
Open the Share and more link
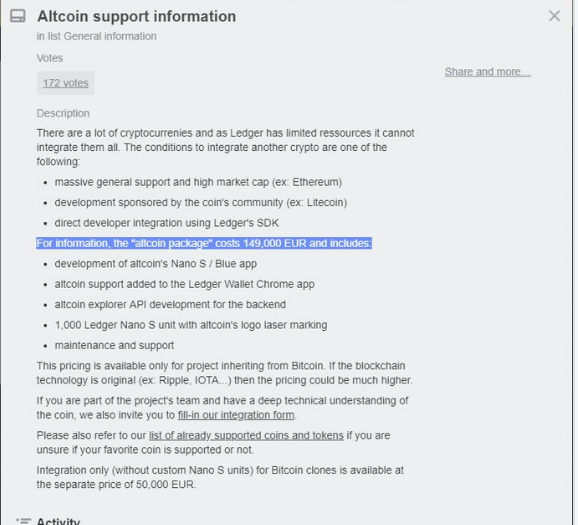coord(488,72)
